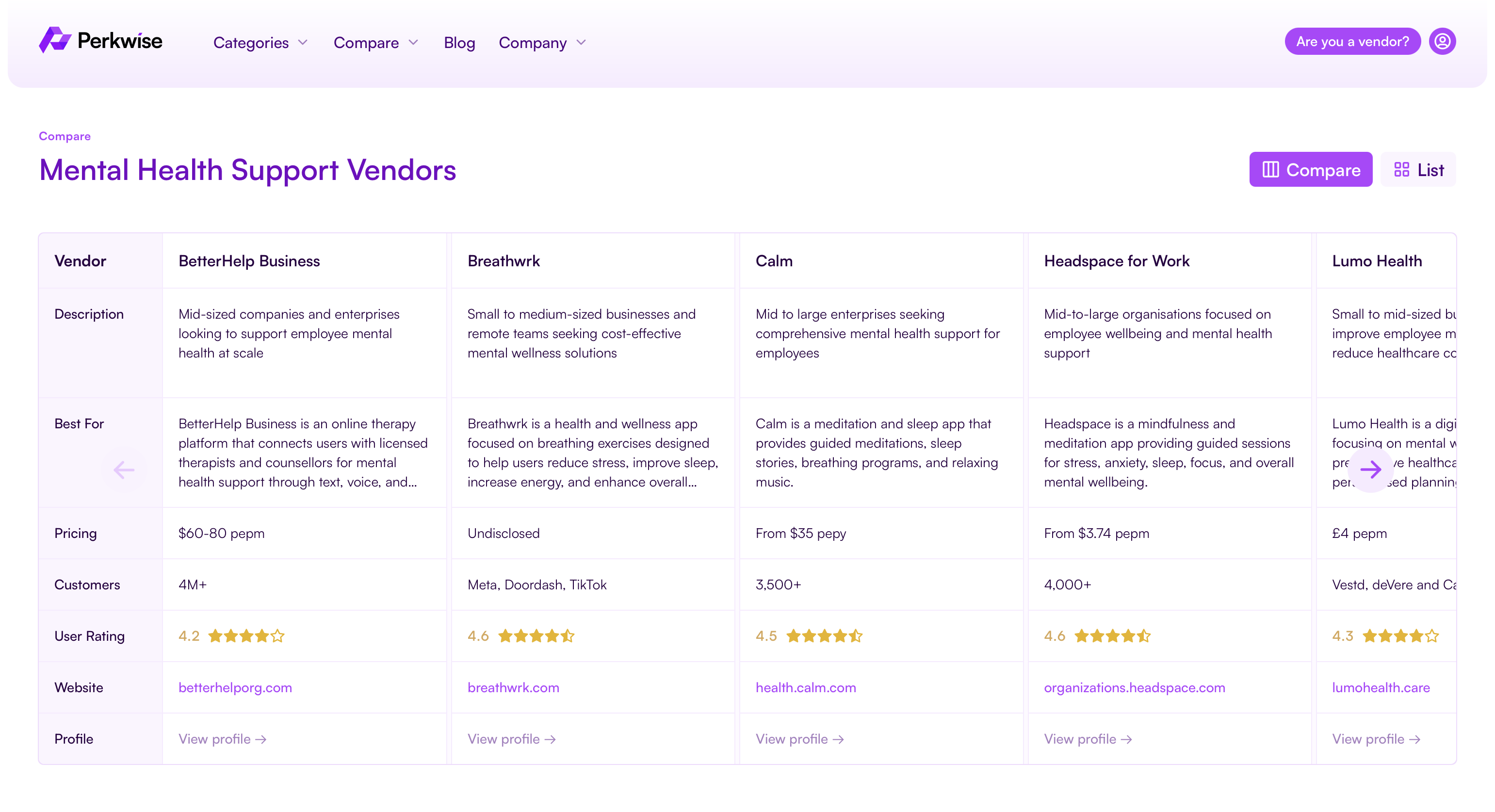
Task: View profile for Calm
Action: point(799,739)
